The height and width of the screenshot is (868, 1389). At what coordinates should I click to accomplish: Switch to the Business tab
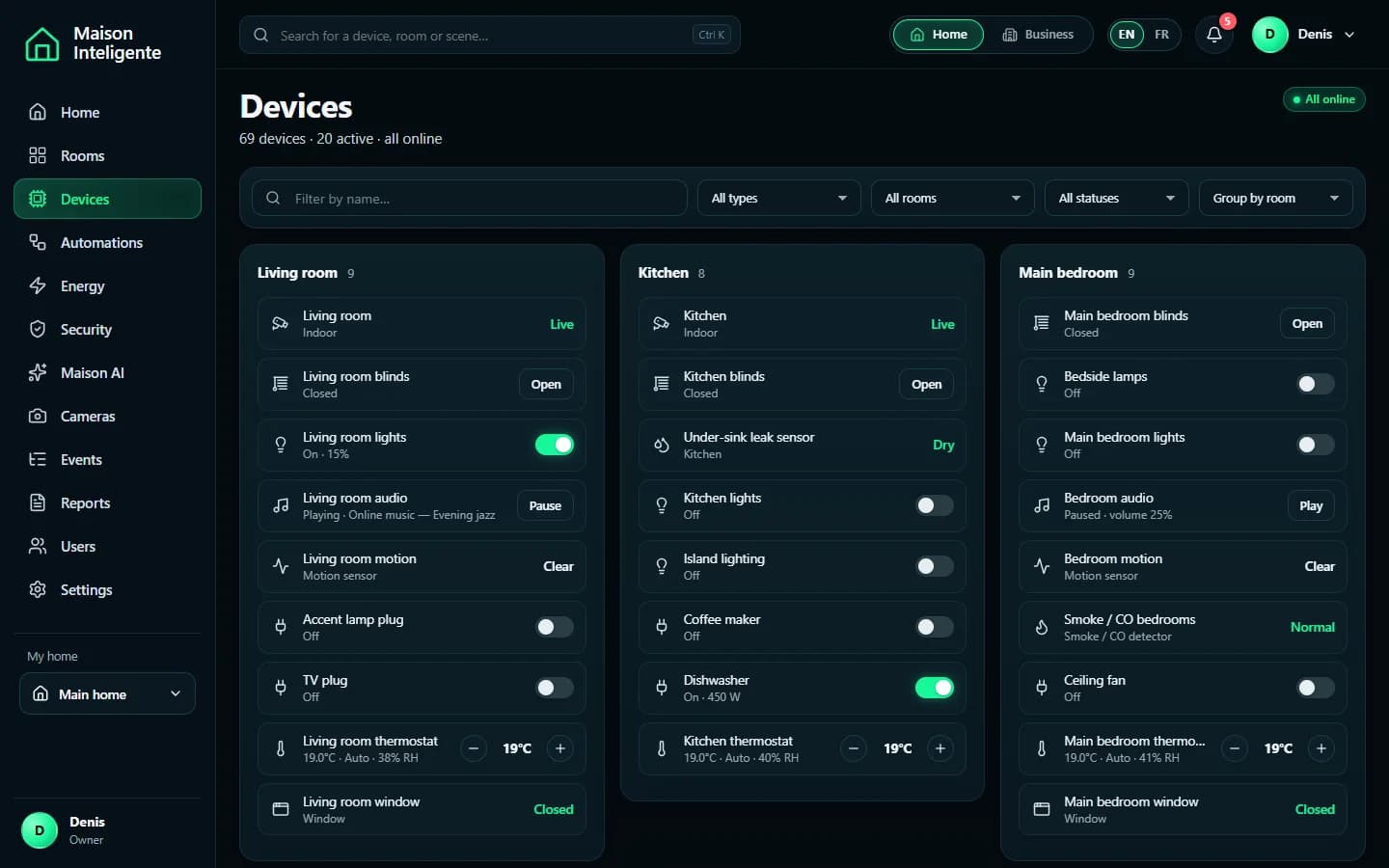[x=1038, y=35]
